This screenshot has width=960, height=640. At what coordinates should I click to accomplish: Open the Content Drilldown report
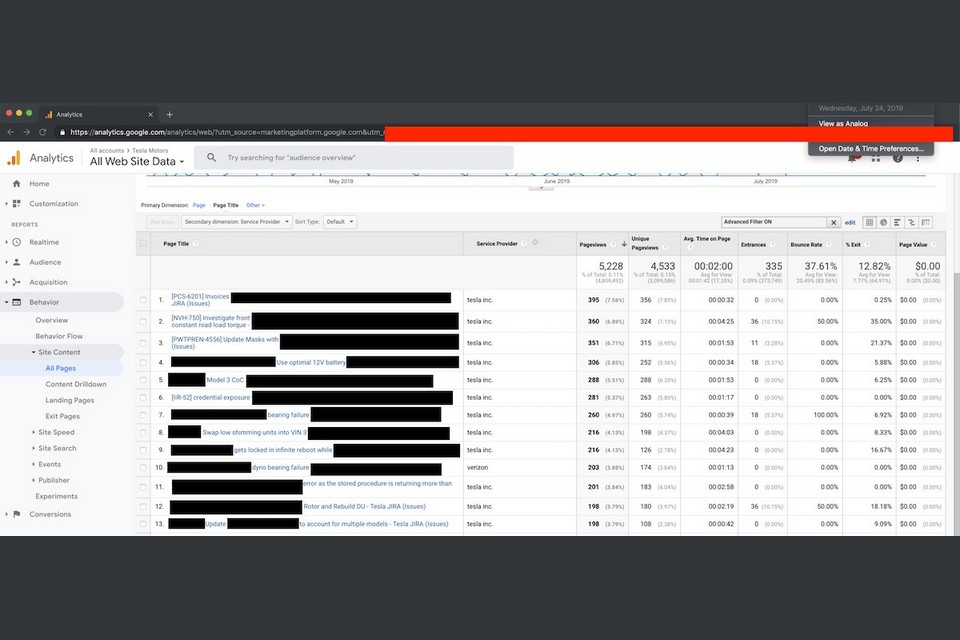(x=76, y=384)
